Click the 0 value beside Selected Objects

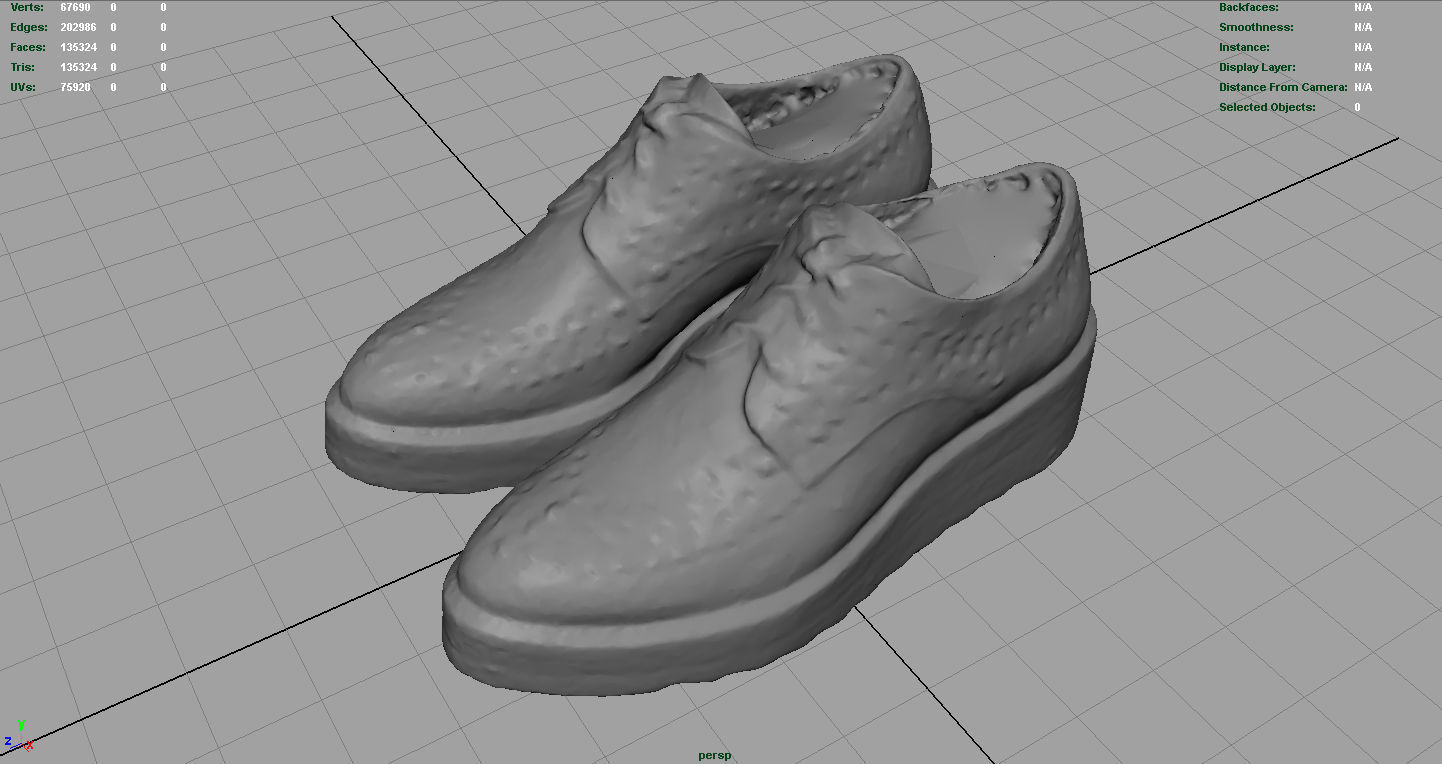(1357, 107)
